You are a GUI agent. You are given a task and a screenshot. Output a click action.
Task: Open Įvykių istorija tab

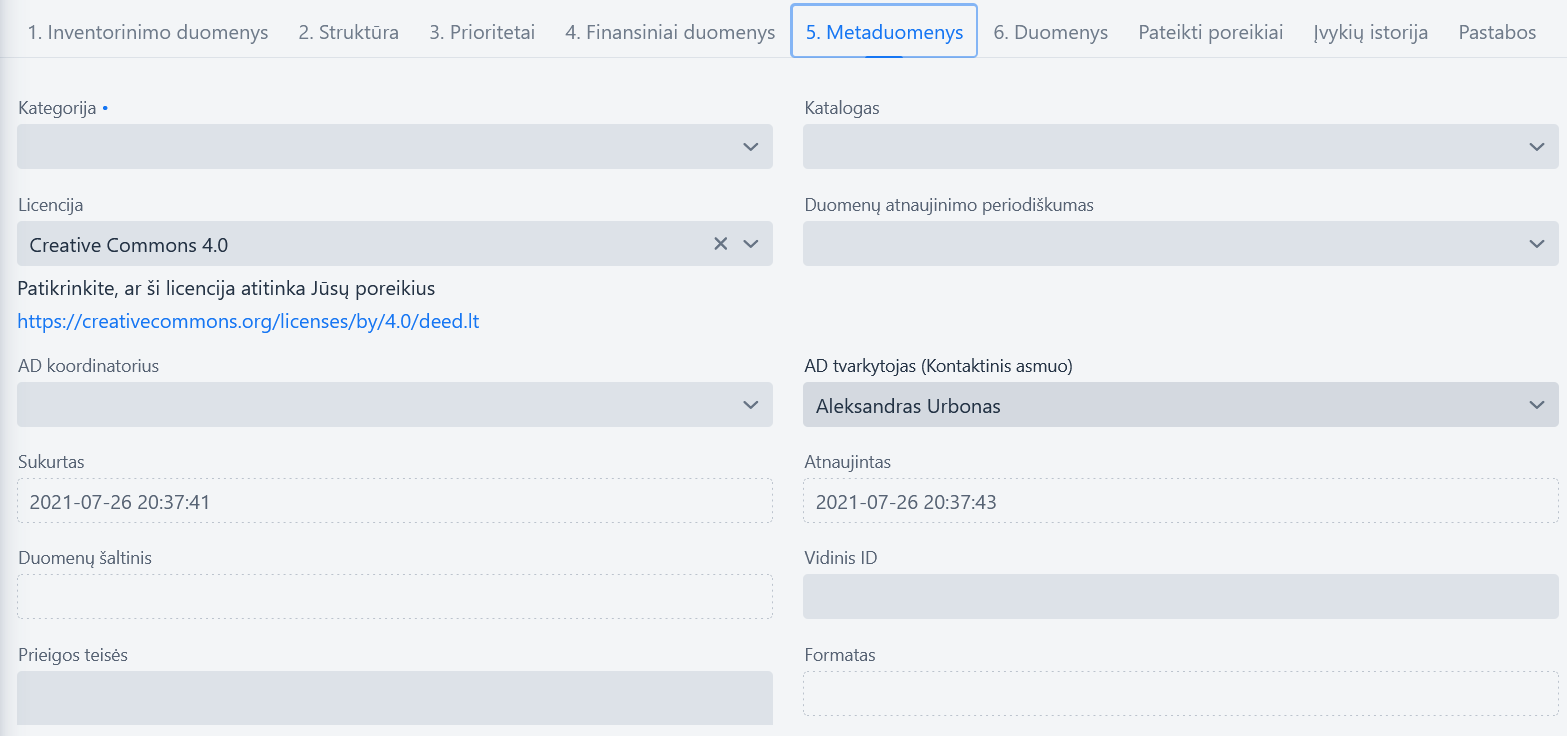coord(1371,32)
